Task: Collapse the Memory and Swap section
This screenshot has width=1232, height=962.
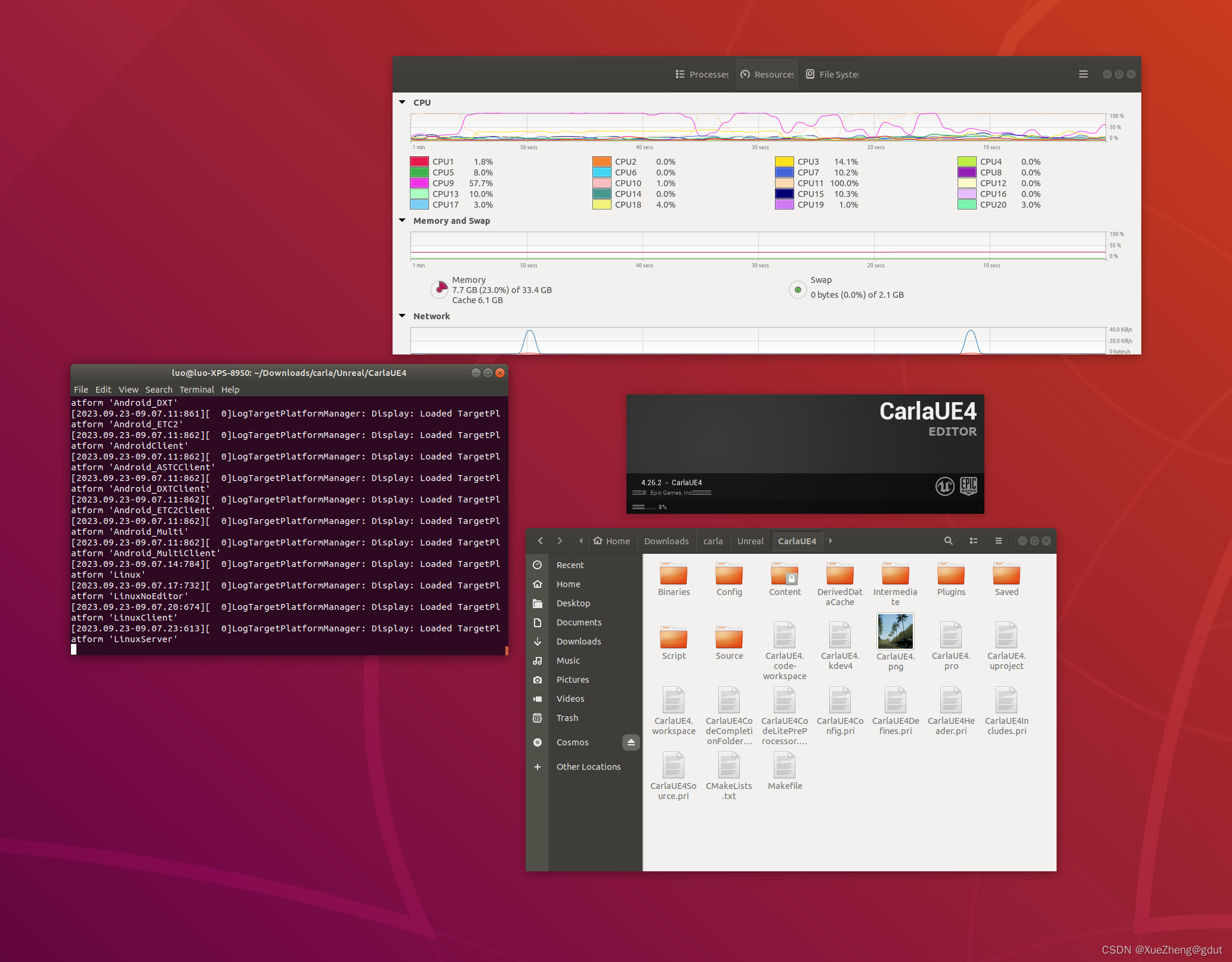Action: point(402,220)
